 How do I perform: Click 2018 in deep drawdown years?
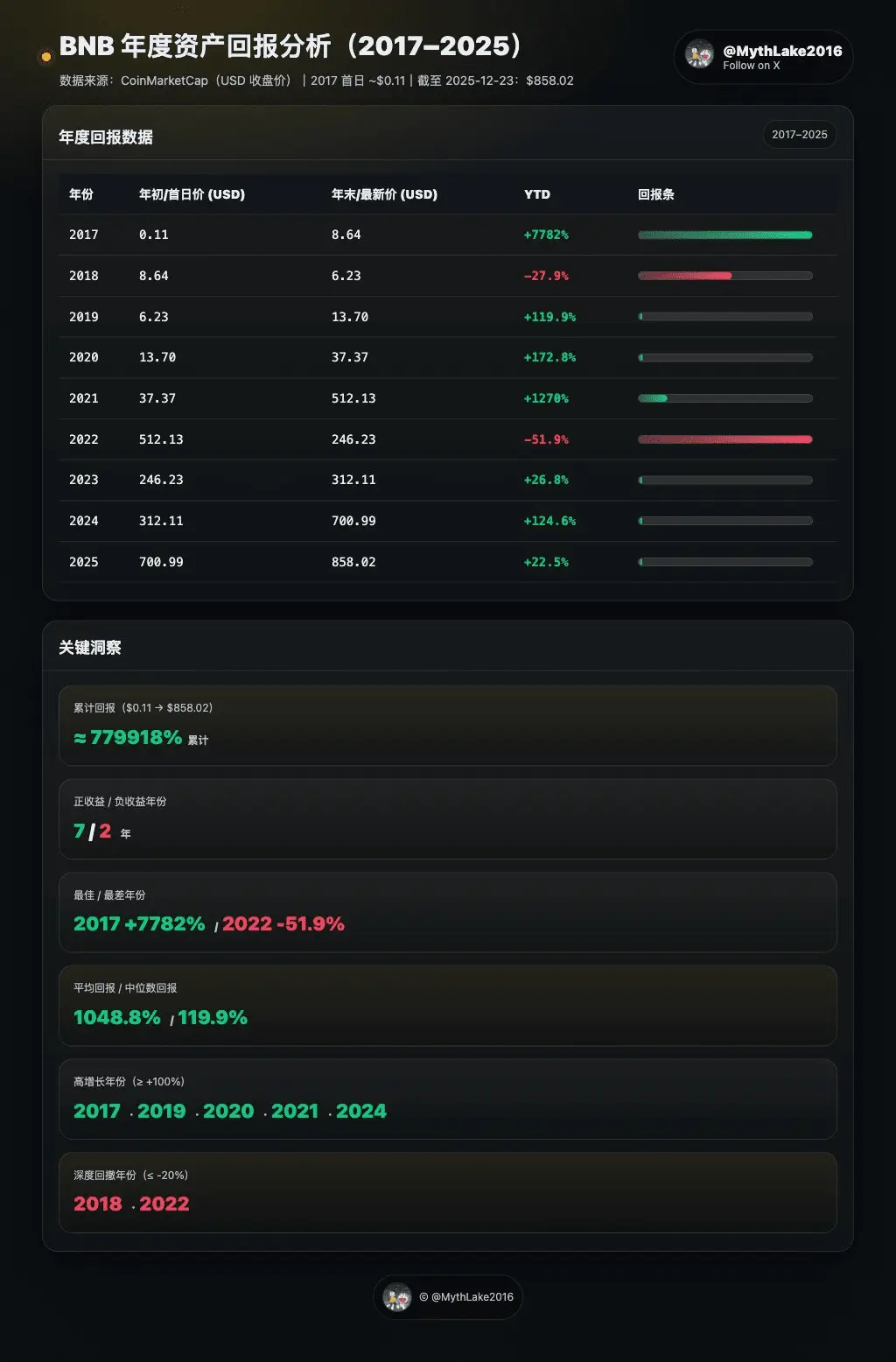coord(98,1204)
